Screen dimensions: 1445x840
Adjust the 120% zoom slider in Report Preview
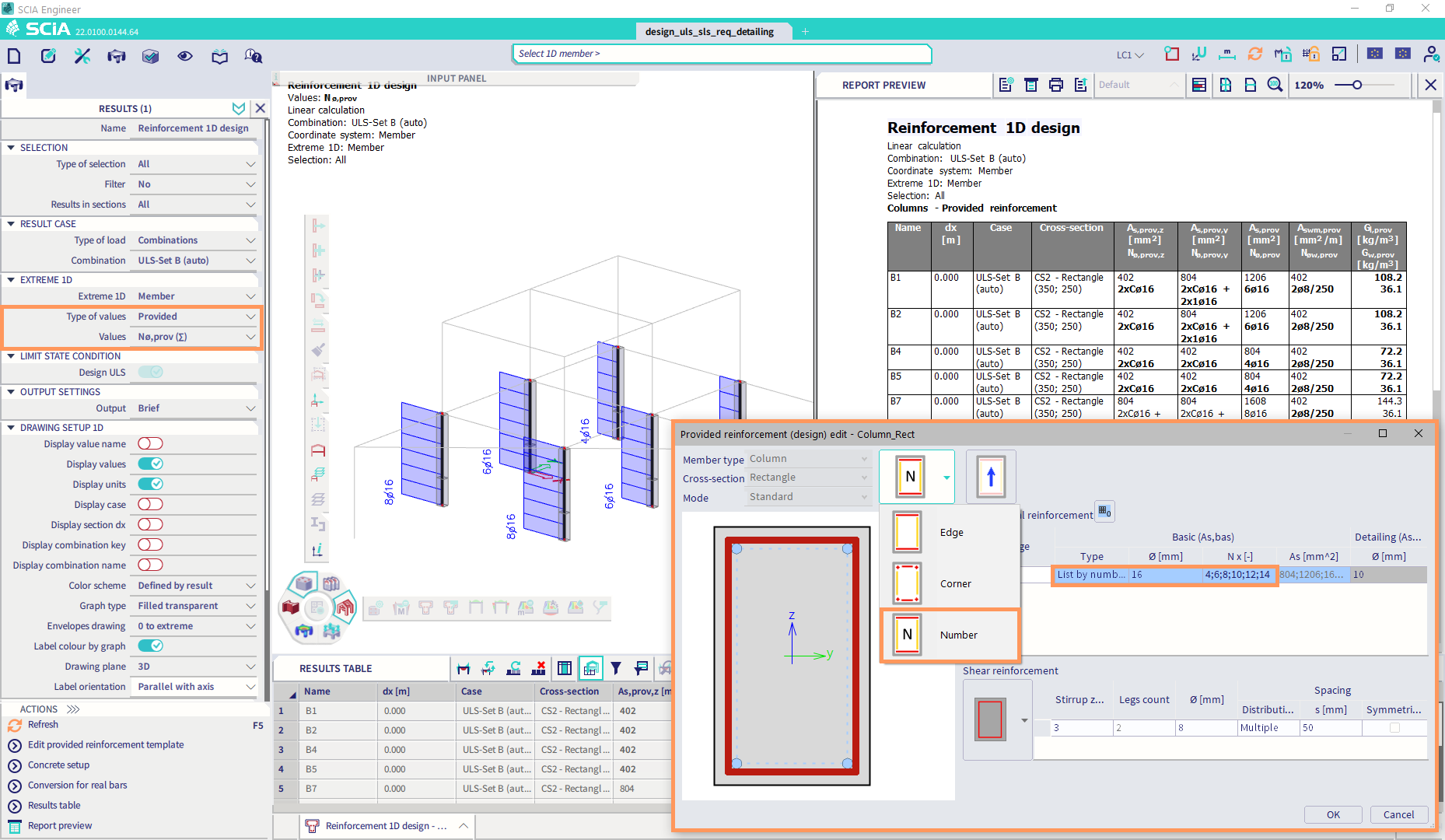[x=1358, y=85]
